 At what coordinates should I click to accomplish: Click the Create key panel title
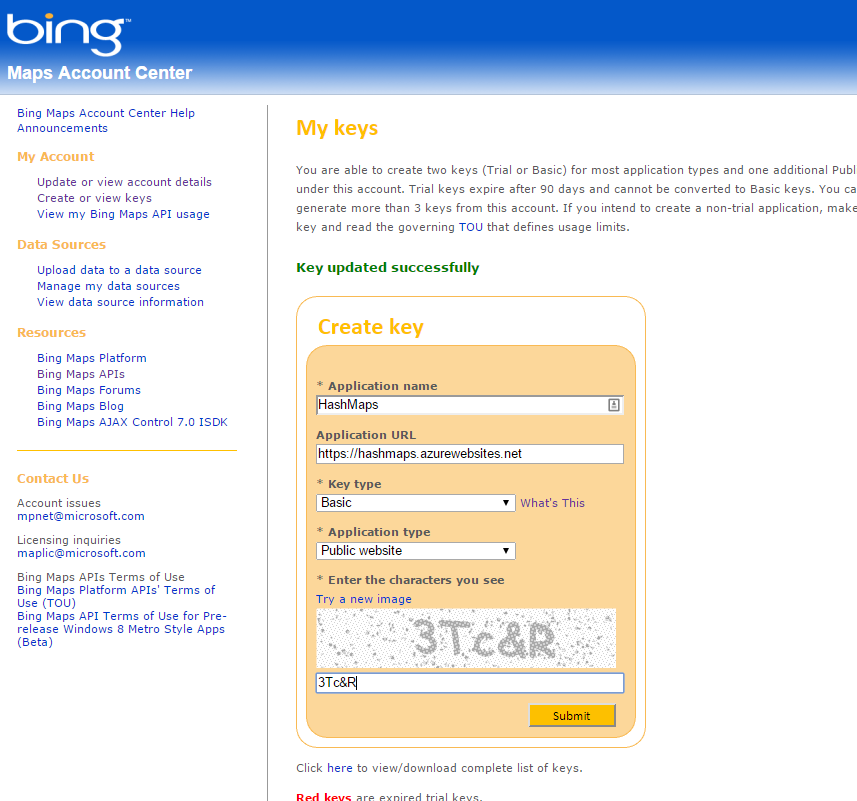pyautogui.click(x=371, y=327)
